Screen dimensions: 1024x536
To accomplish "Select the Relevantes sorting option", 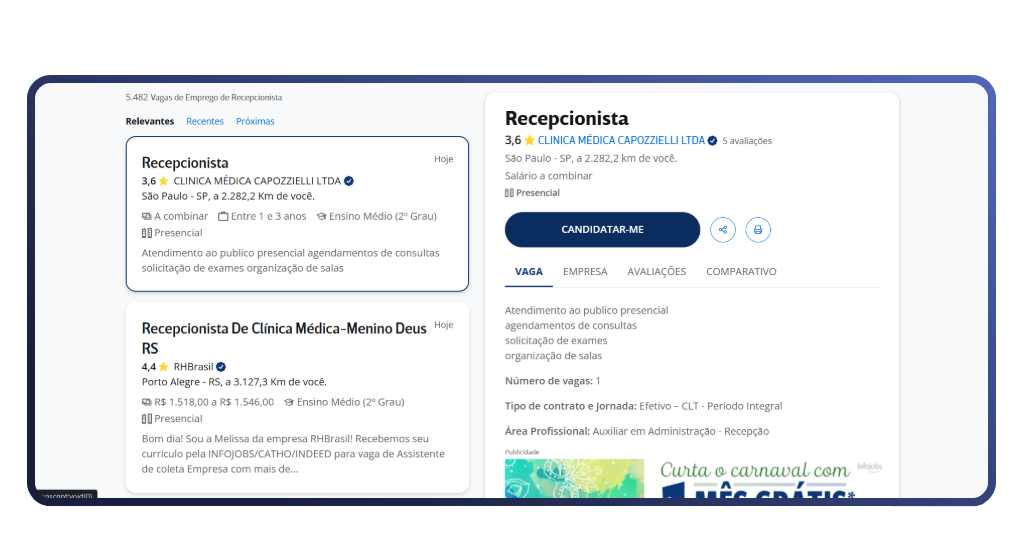I will click(x=150, y=122).
